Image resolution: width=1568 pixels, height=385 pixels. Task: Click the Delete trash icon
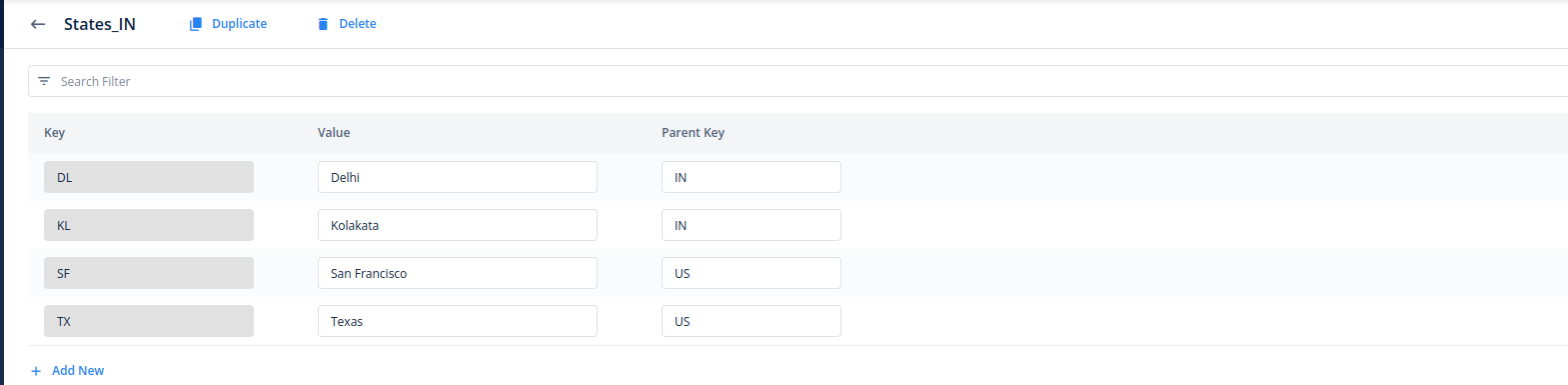pos(323,24)
